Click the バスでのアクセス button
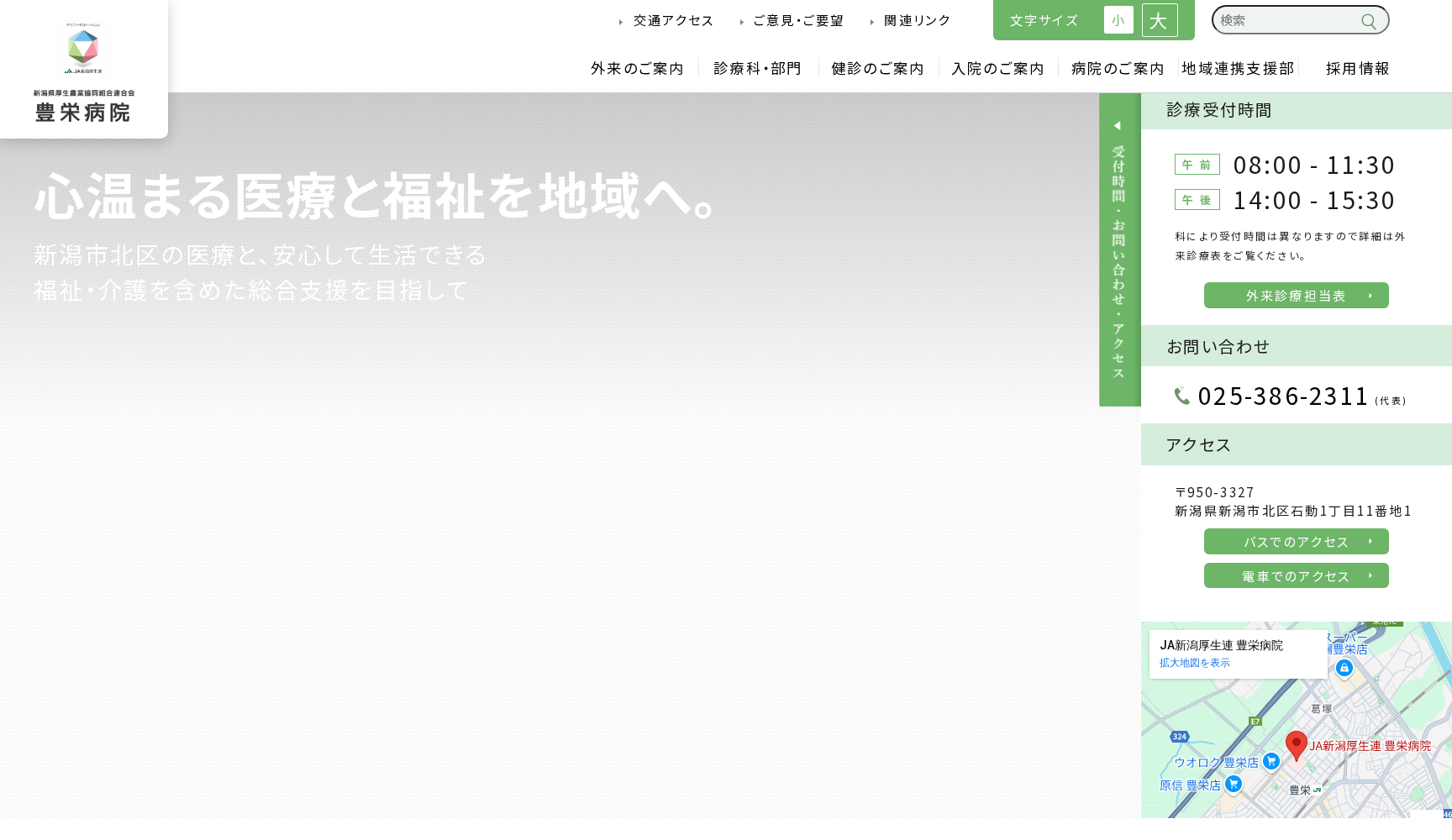 point(1296,542)
